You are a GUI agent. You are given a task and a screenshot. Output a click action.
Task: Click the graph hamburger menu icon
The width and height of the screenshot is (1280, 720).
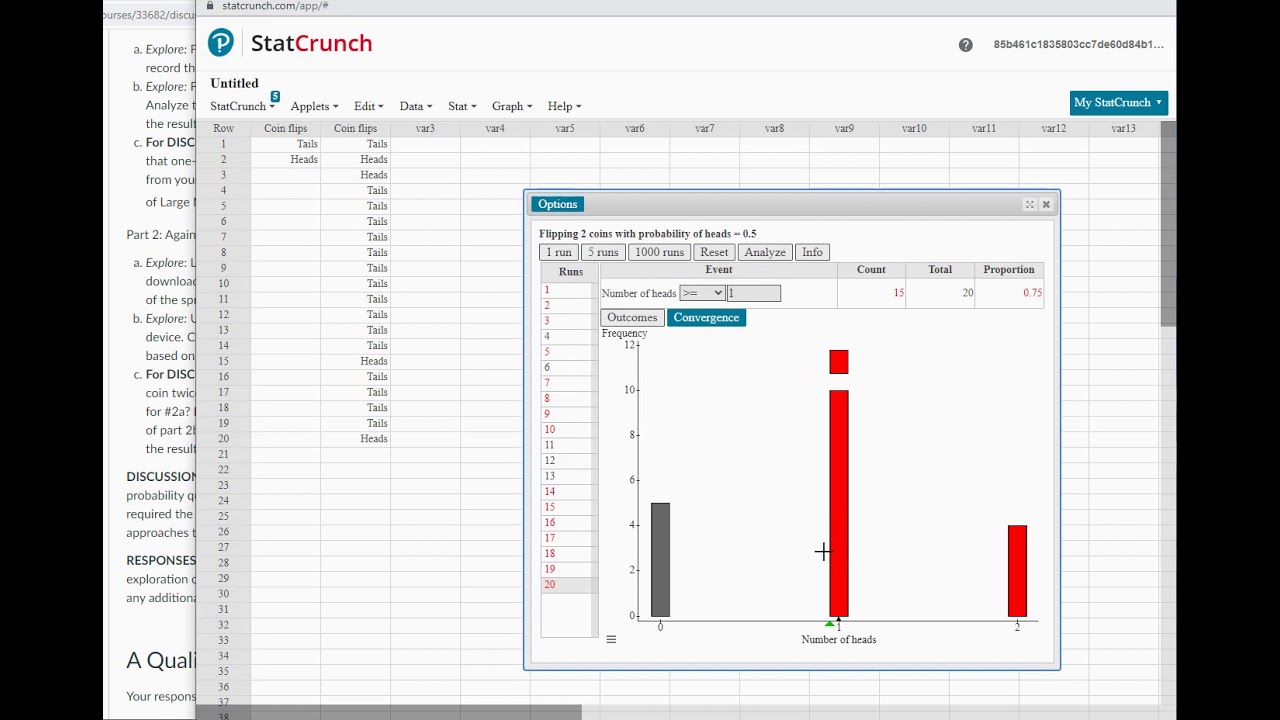pyautogui.click(x=611, y=639)
